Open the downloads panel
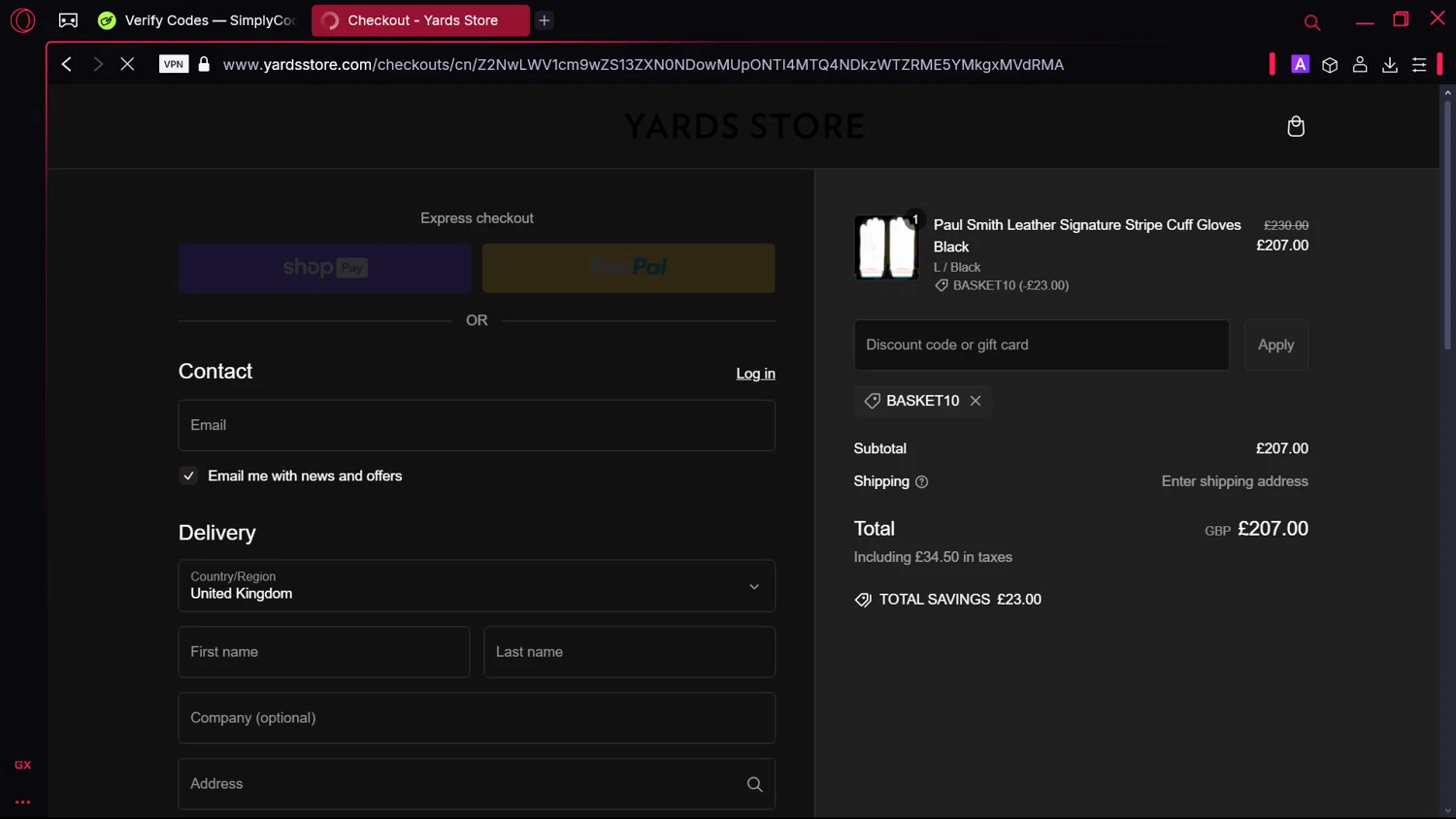This screenshot has height=819, width=1456. click(x=1390, y=64)
